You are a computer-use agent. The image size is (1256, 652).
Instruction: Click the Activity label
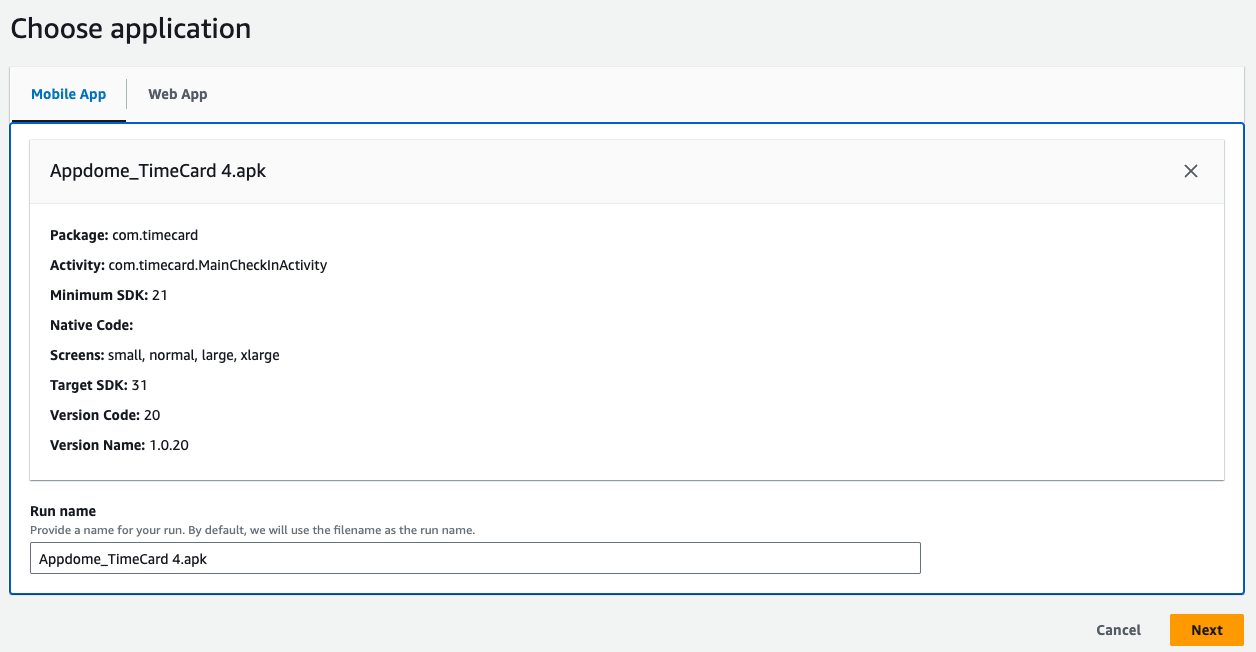click(77, 265)
